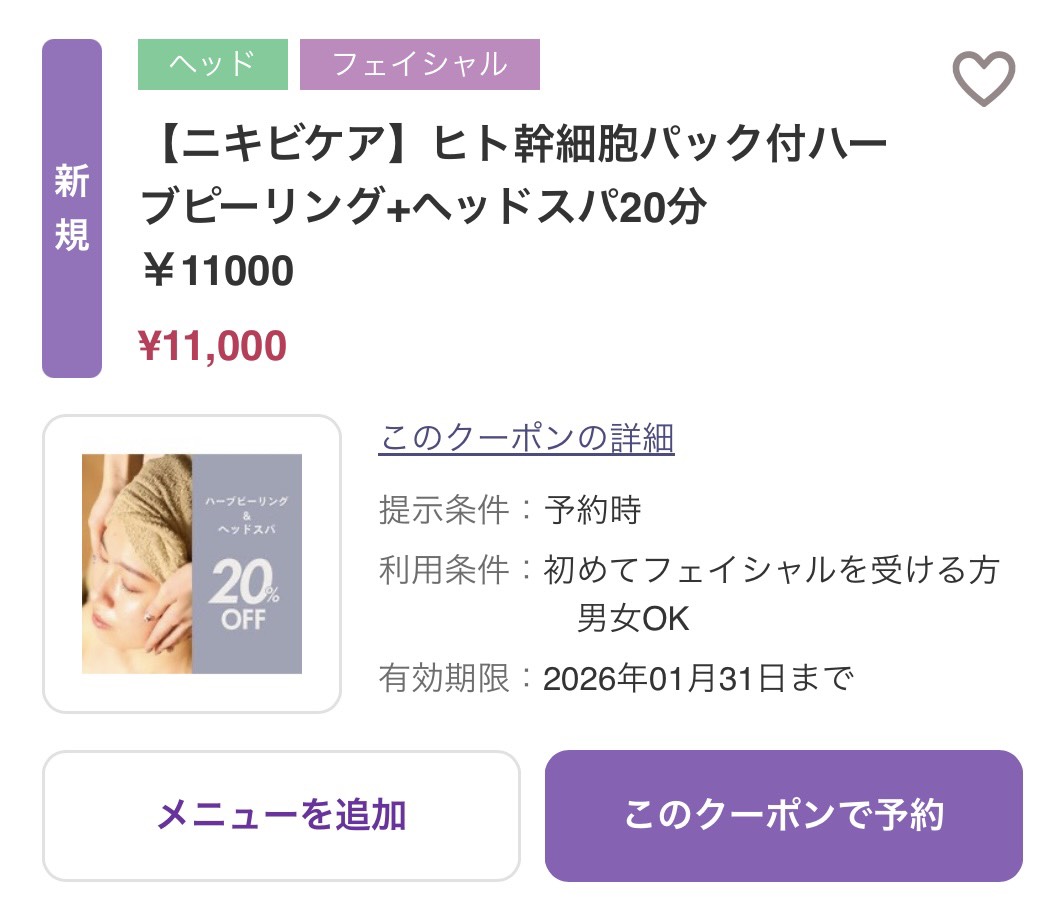Click the red ¥11,000 price
The image size is (1064, 922).
pyautogui.click(x=212, y=346)
